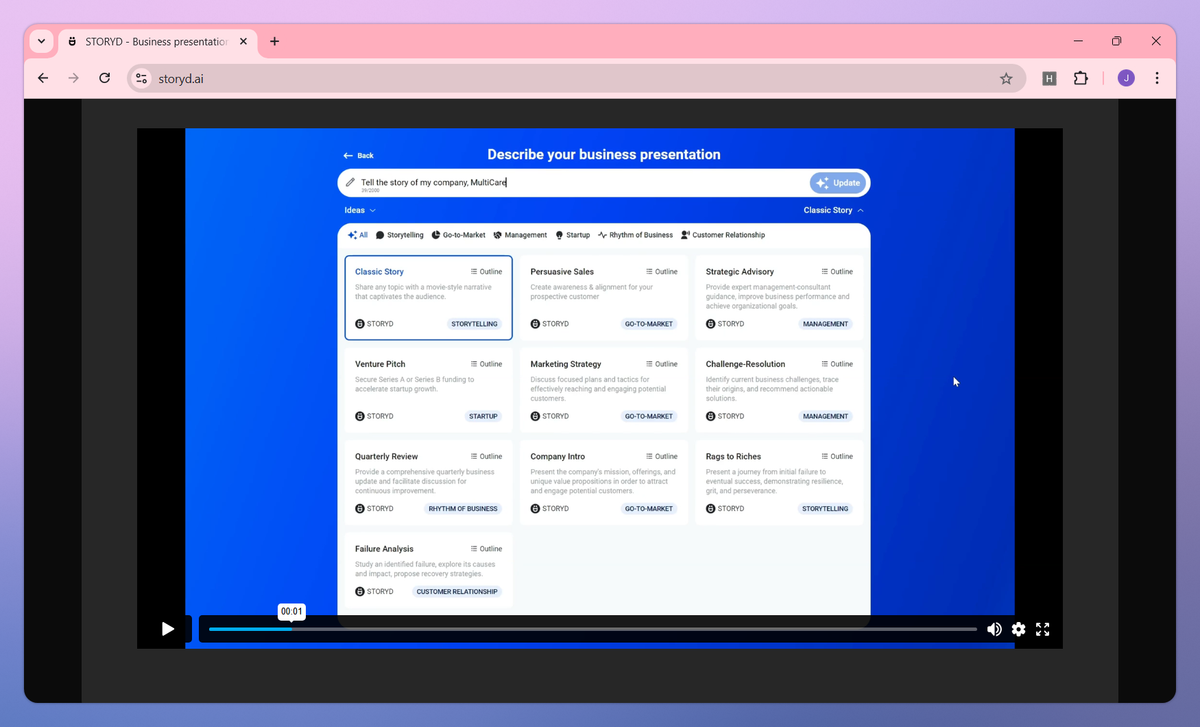Click the presentation description field
1200x727 pixels.
click(603, 183)
